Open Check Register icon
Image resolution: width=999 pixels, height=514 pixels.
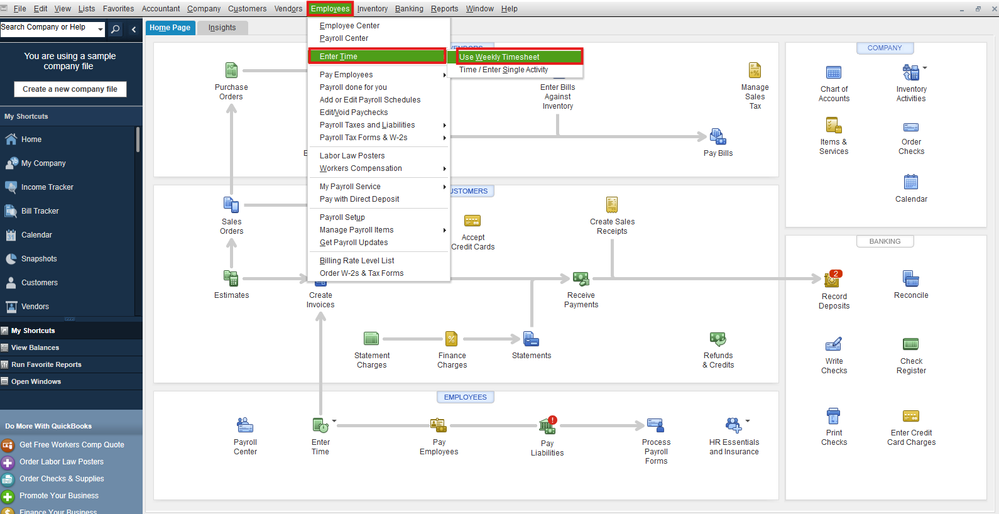911,345
